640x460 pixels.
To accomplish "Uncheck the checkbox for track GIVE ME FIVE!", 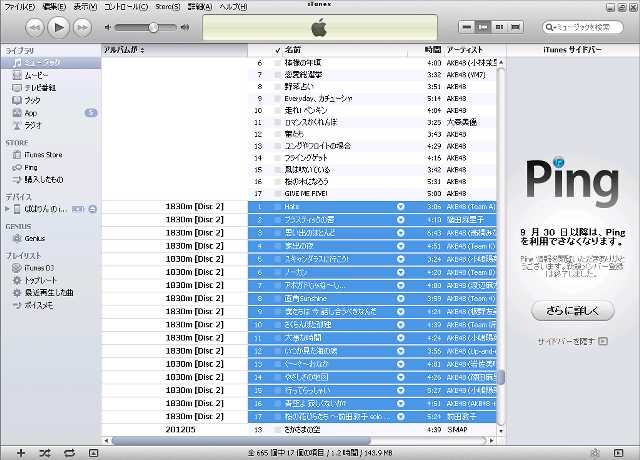I will 278,194.
